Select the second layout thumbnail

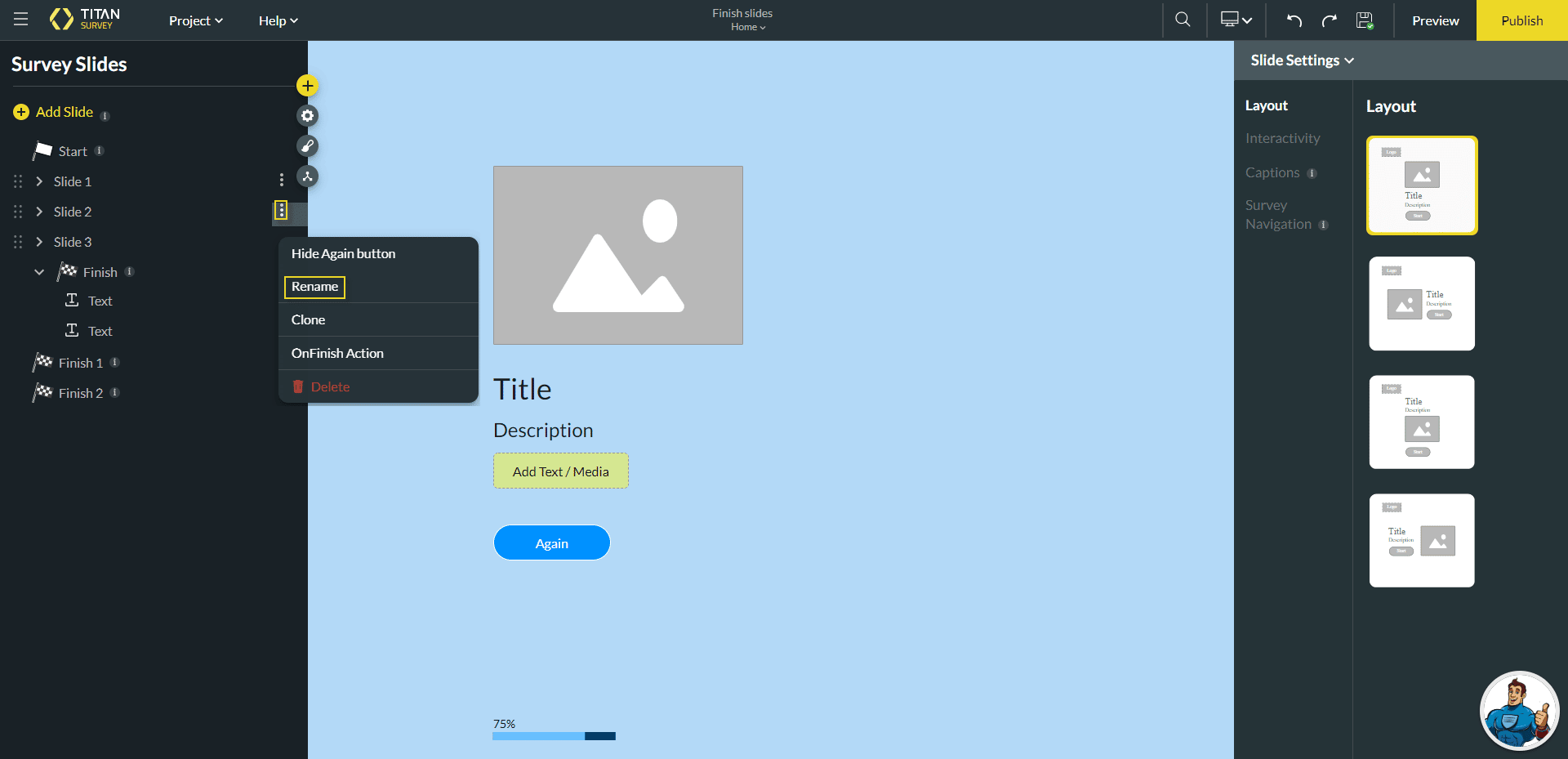point(1421,303)
